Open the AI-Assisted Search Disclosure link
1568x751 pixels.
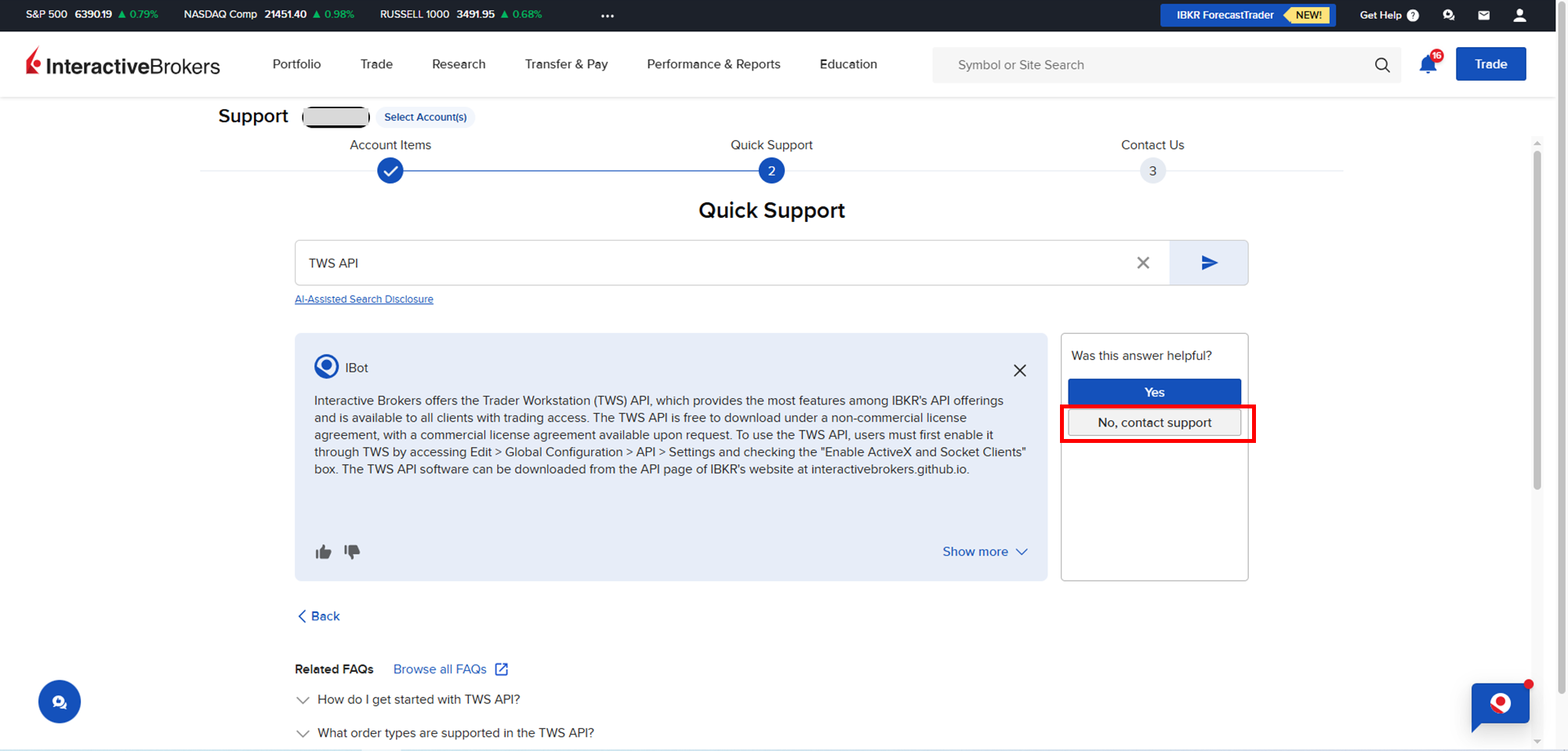coord(364,299)
